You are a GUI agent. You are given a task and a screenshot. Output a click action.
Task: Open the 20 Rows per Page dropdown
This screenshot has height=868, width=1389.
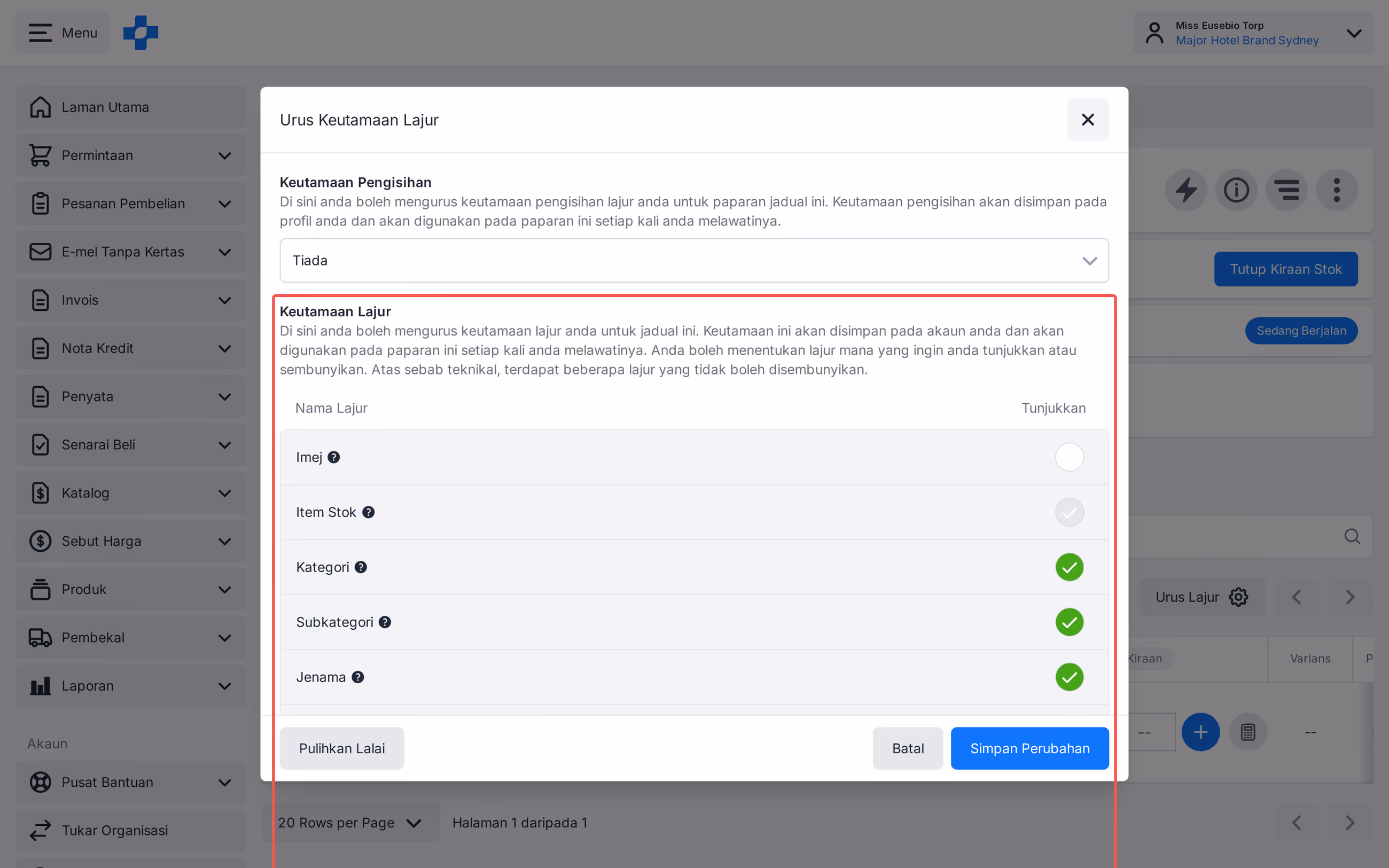pos(350,823)
